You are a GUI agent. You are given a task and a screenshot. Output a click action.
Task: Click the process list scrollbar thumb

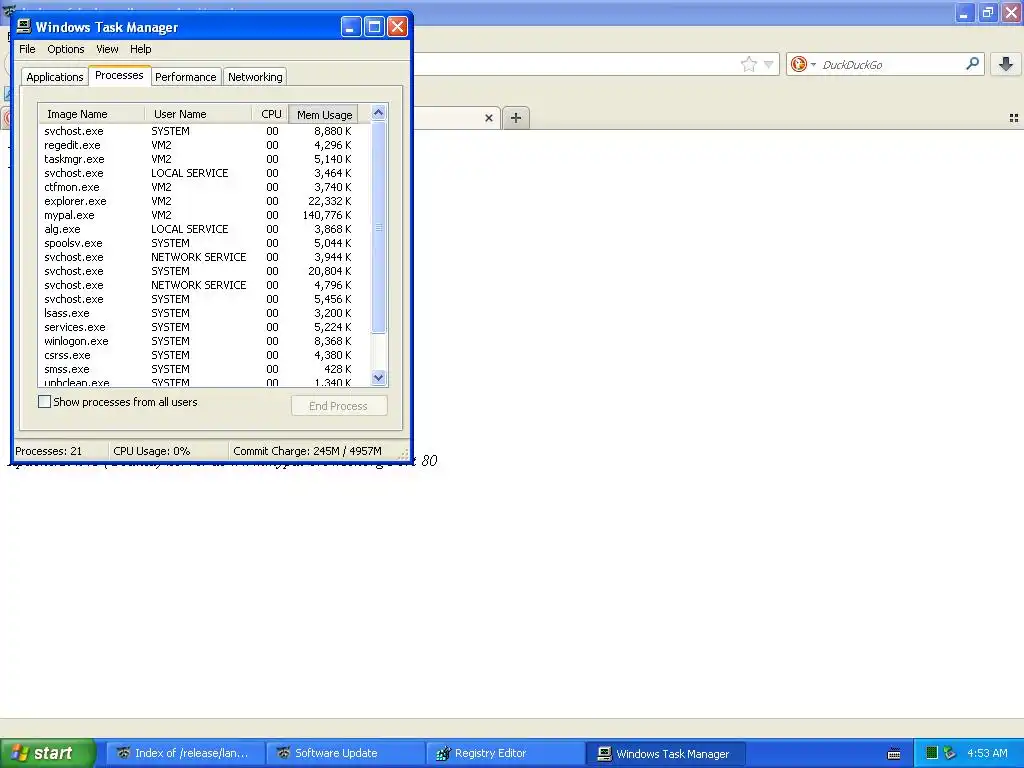pyautogui.click(x=379, y=227)
